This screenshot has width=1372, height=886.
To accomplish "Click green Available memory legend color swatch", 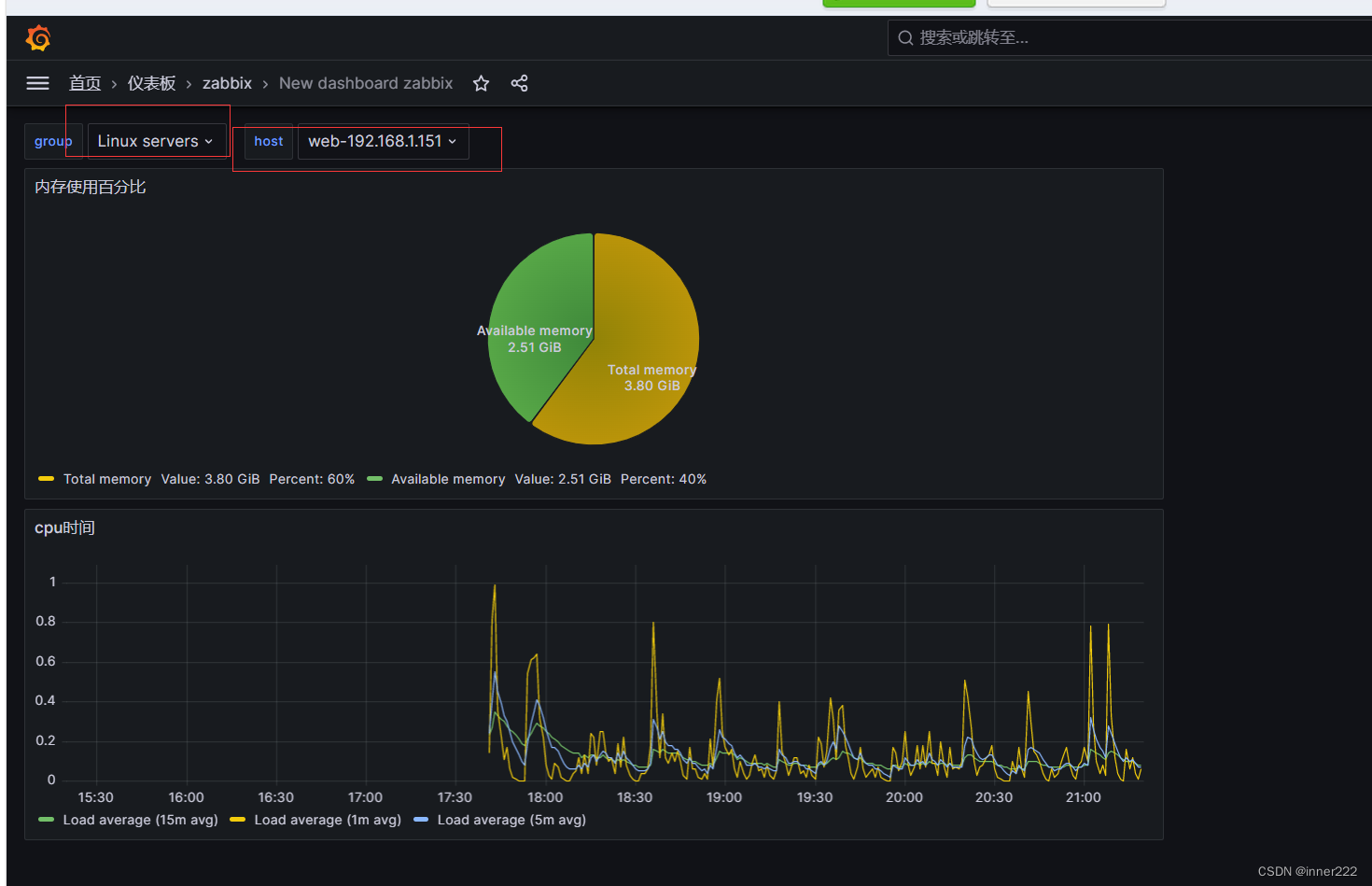I will click(x=374, y=479).
